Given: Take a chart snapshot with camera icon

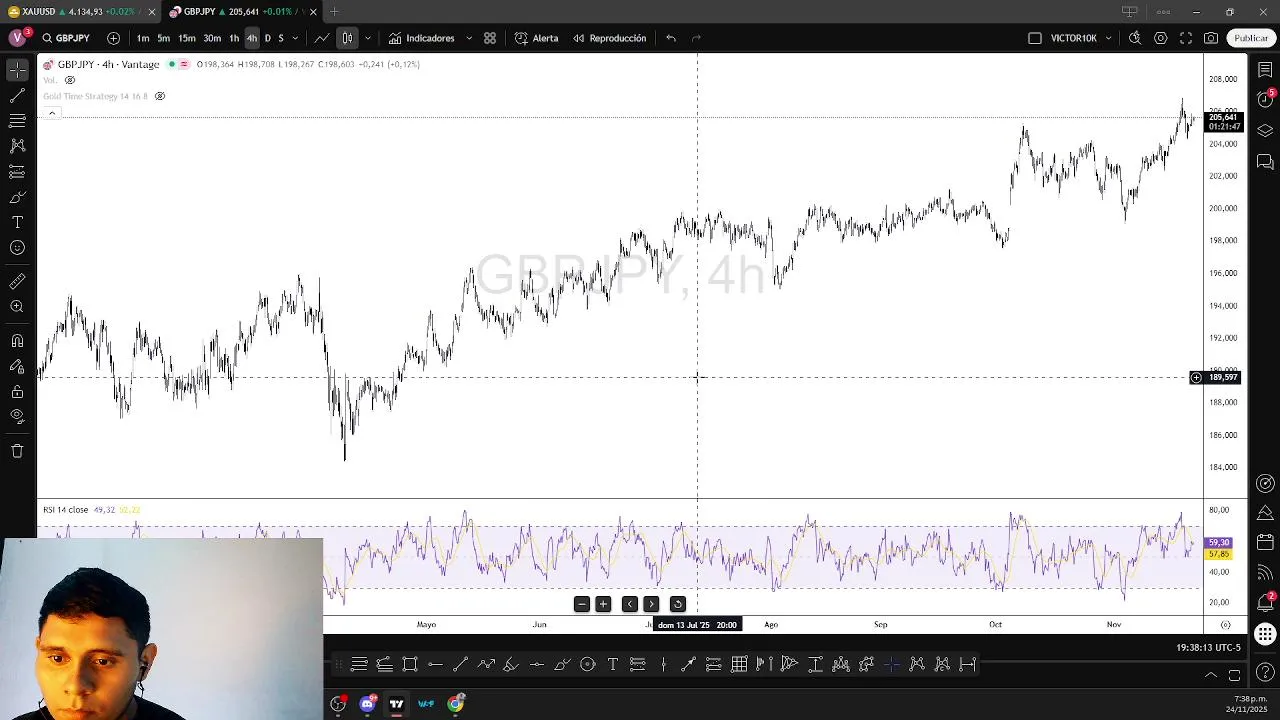Looking at the screenshot, I should pos(1211,38).
